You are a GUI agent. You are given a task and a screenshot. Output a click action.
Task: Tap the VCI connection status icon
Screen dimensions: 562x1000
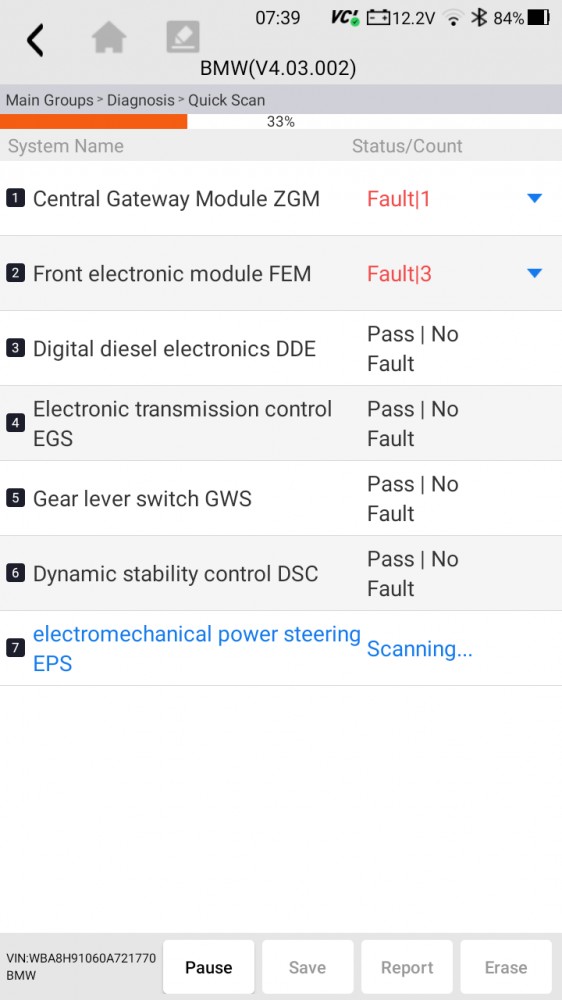tap(345, 18)
